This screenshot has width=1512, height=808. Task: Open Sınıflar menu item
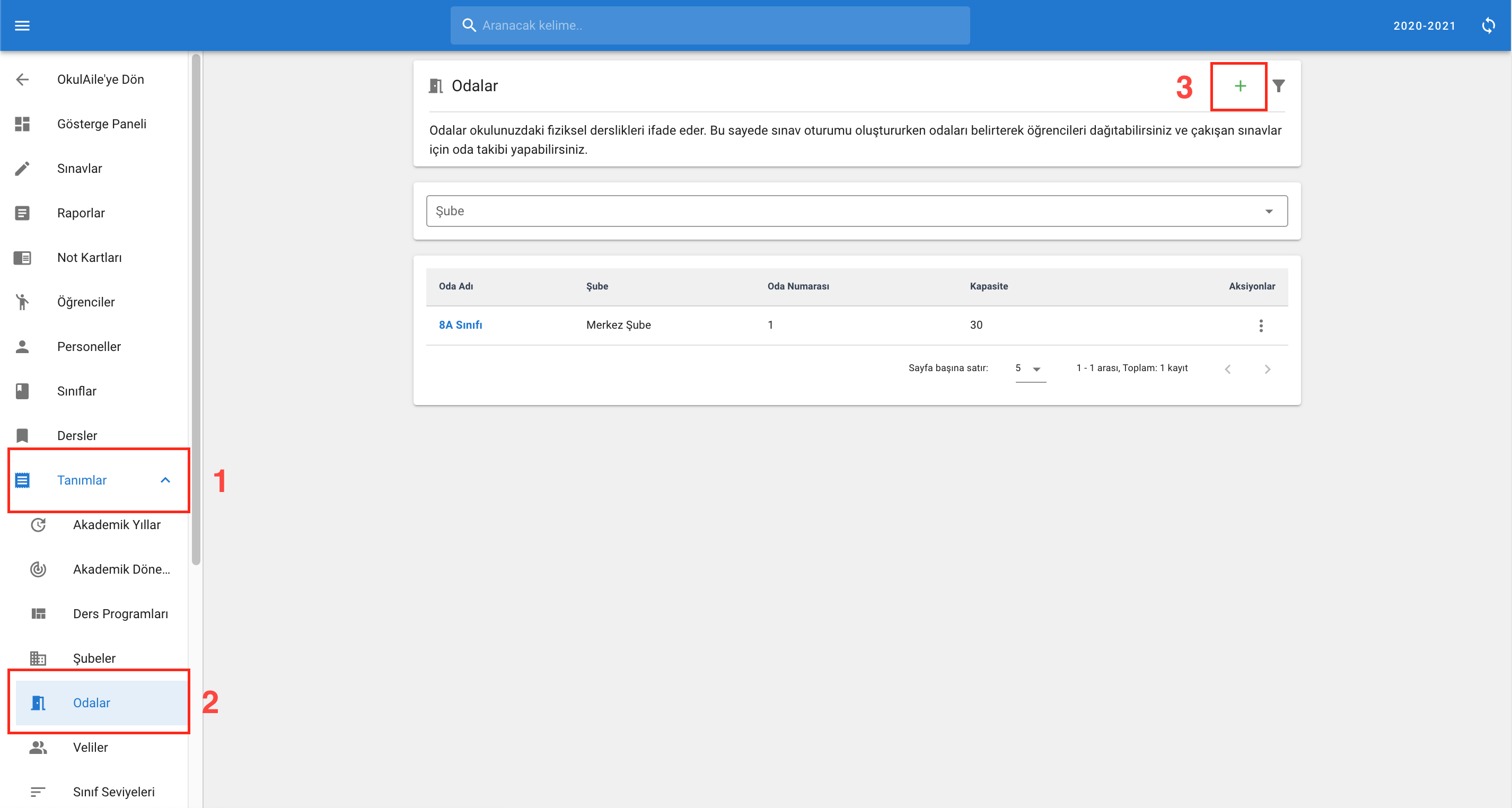click(x=76, y=391)
